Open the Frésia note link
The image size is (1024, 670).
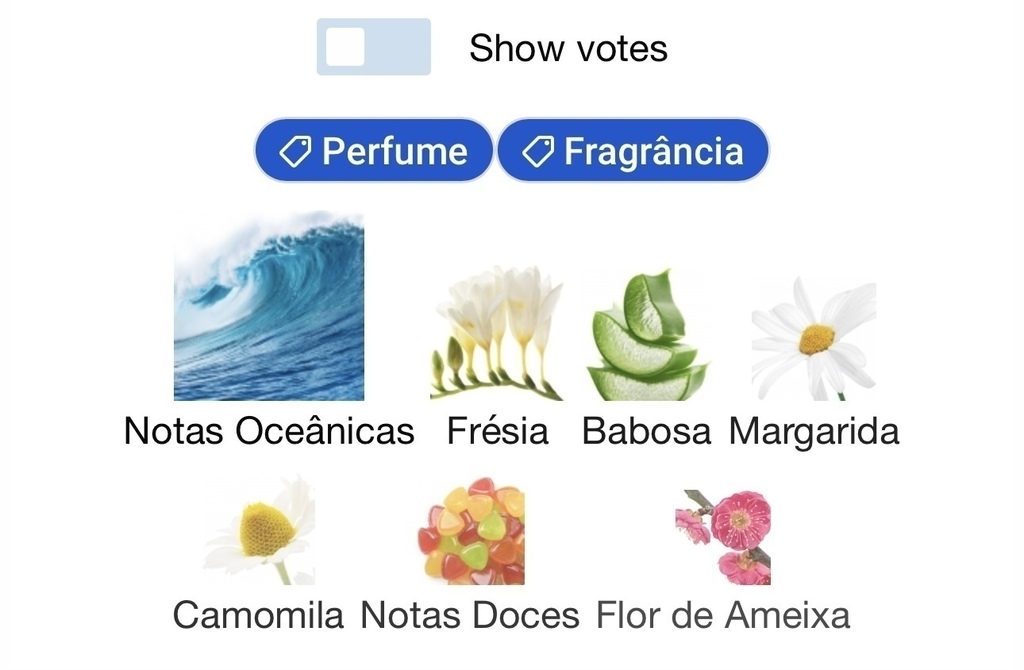pyautogui.click(x=498, y=431)
